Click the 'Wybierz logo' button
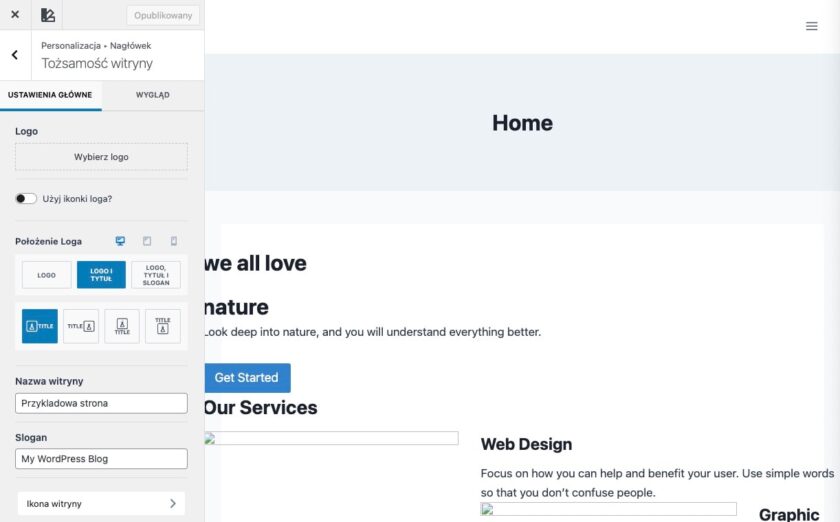The image size is (840, 522). (x=101, y=157)
